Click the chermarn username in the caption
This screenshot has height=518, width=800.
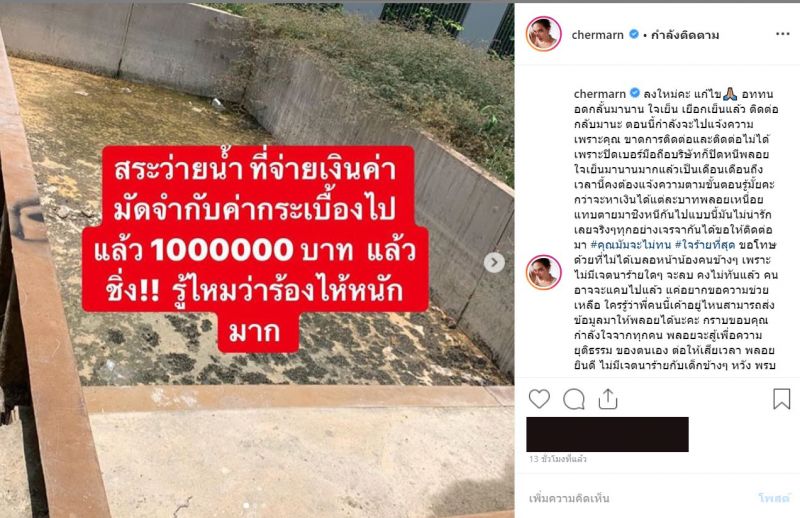pos(599,94)
